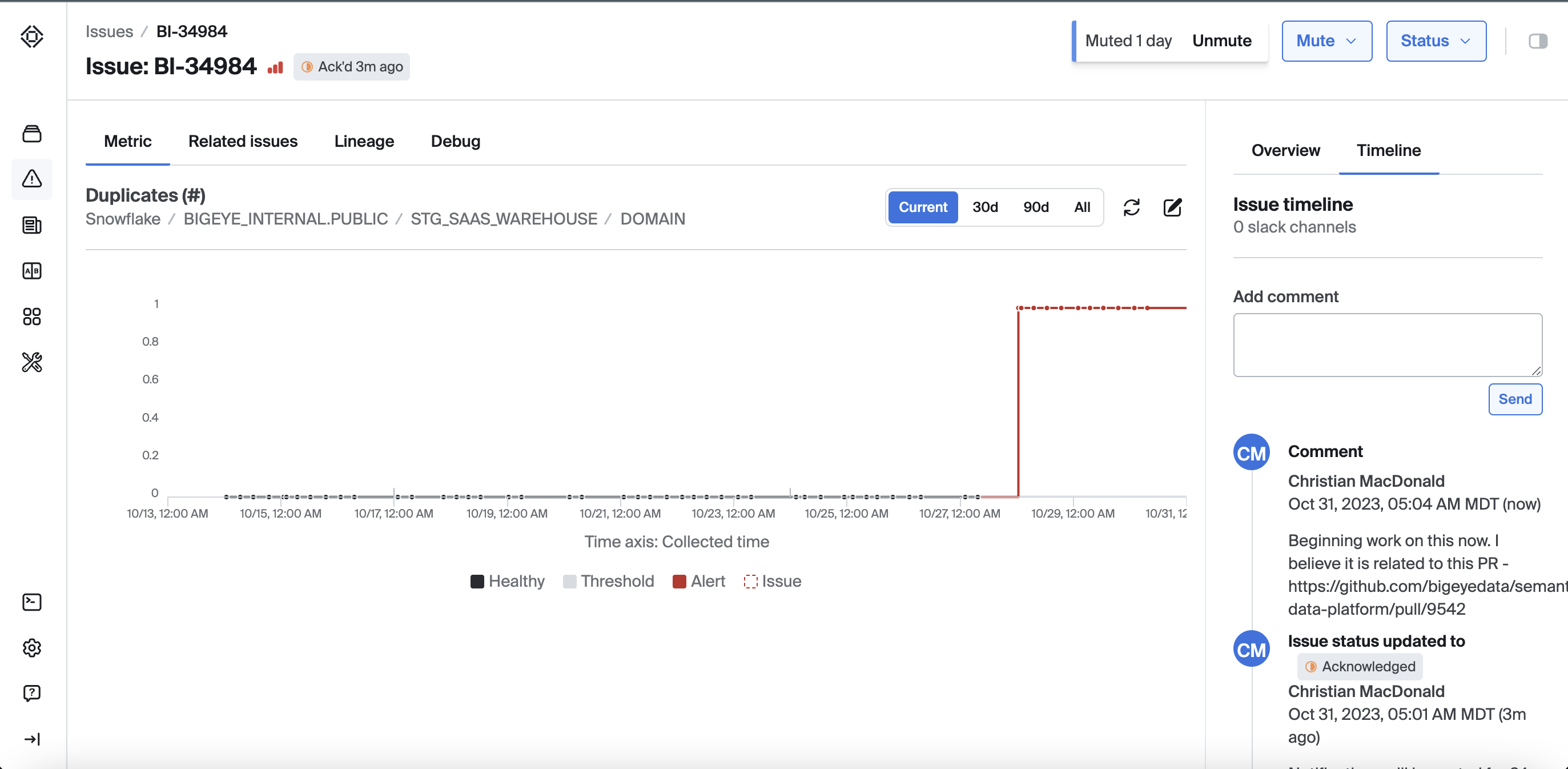Viewport: 1568px width, 769px height.
Task: Switch to the Related issues tab
Action: pyautogui.click(x=243, y=141)
